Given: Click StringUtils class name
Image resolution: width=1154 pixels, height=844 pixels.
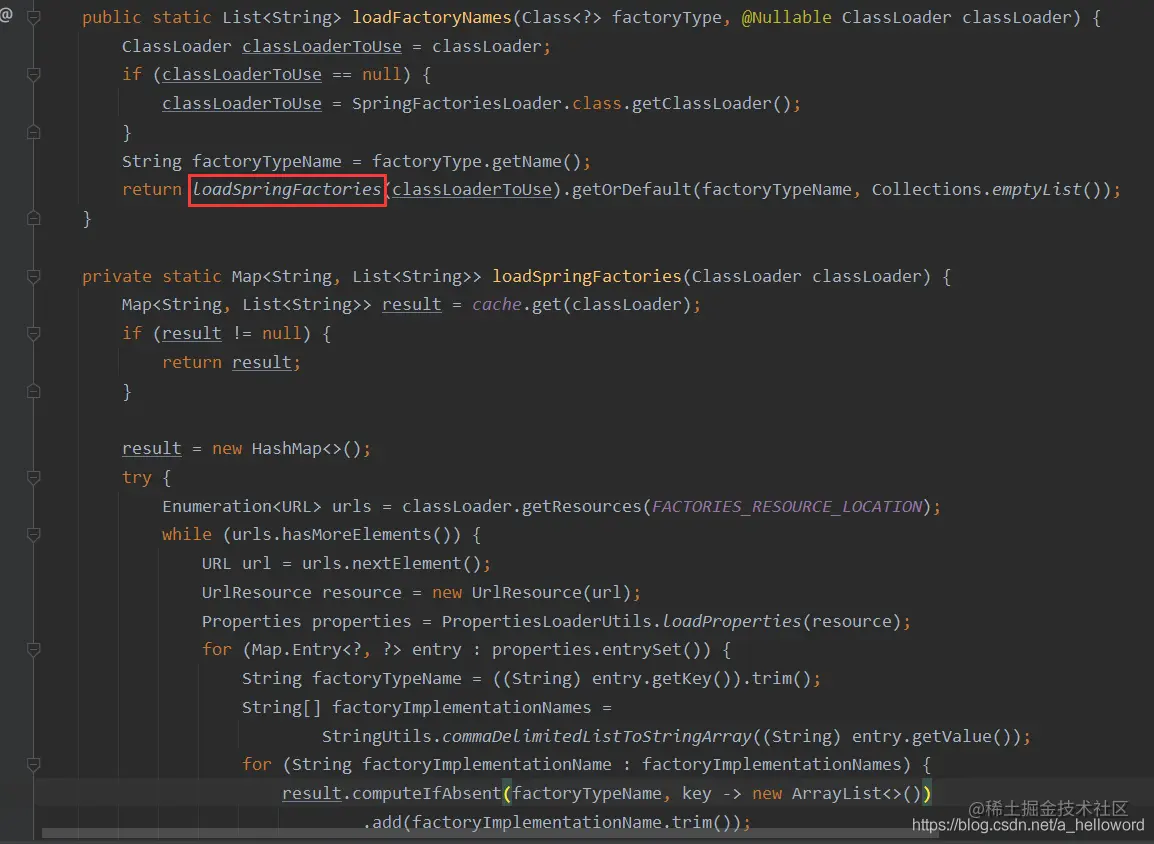Looking at the screenshot, I should [377, 737].
